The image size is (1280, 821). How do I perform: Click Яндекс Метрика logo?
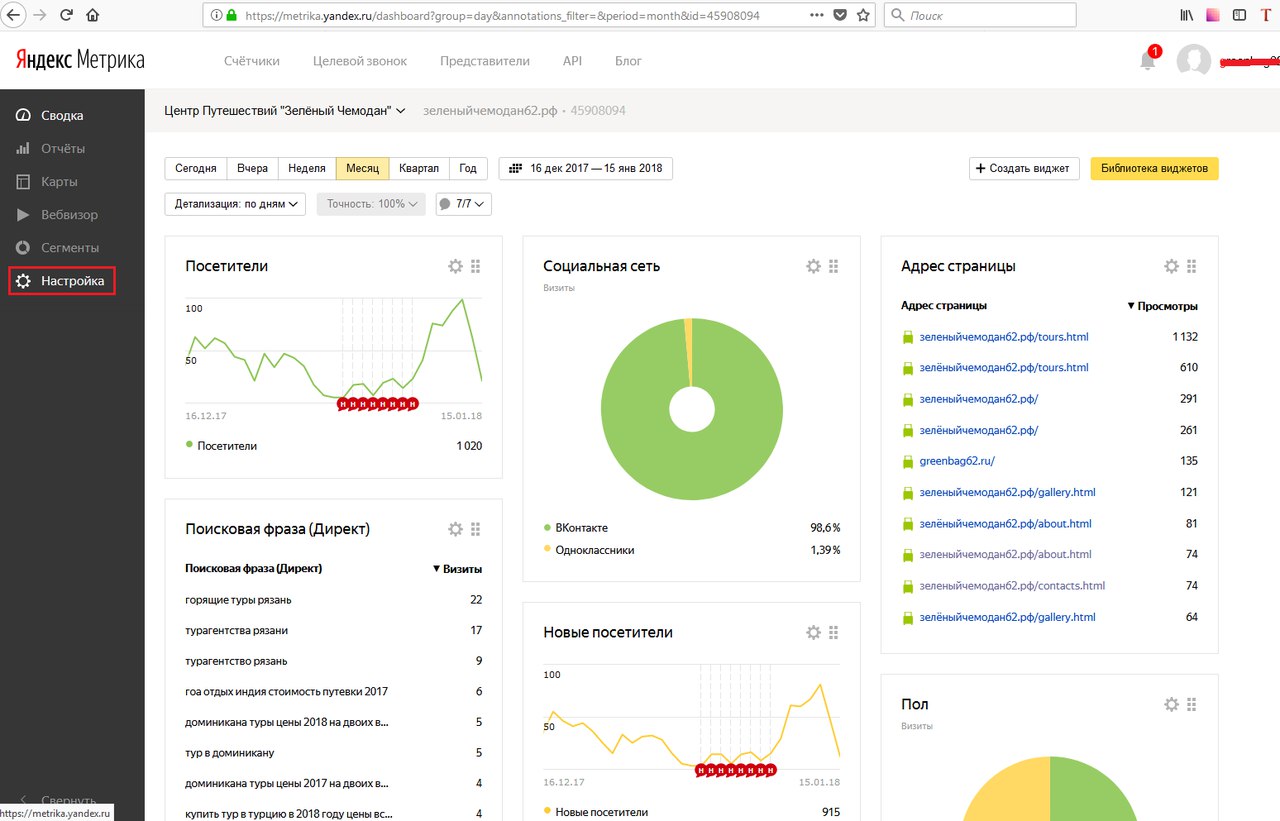point(80,61)
